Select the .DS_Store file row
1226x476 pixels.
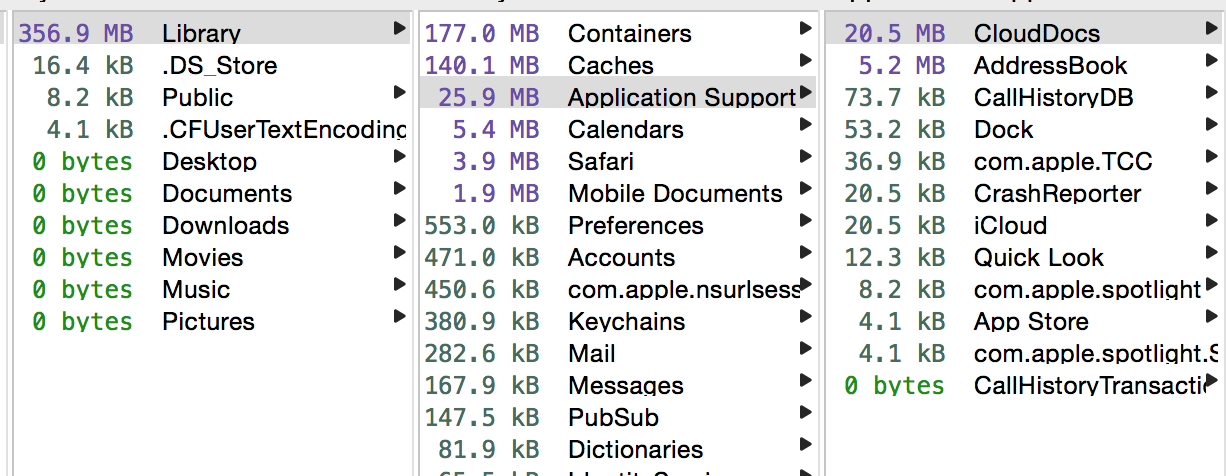[211, 66]
